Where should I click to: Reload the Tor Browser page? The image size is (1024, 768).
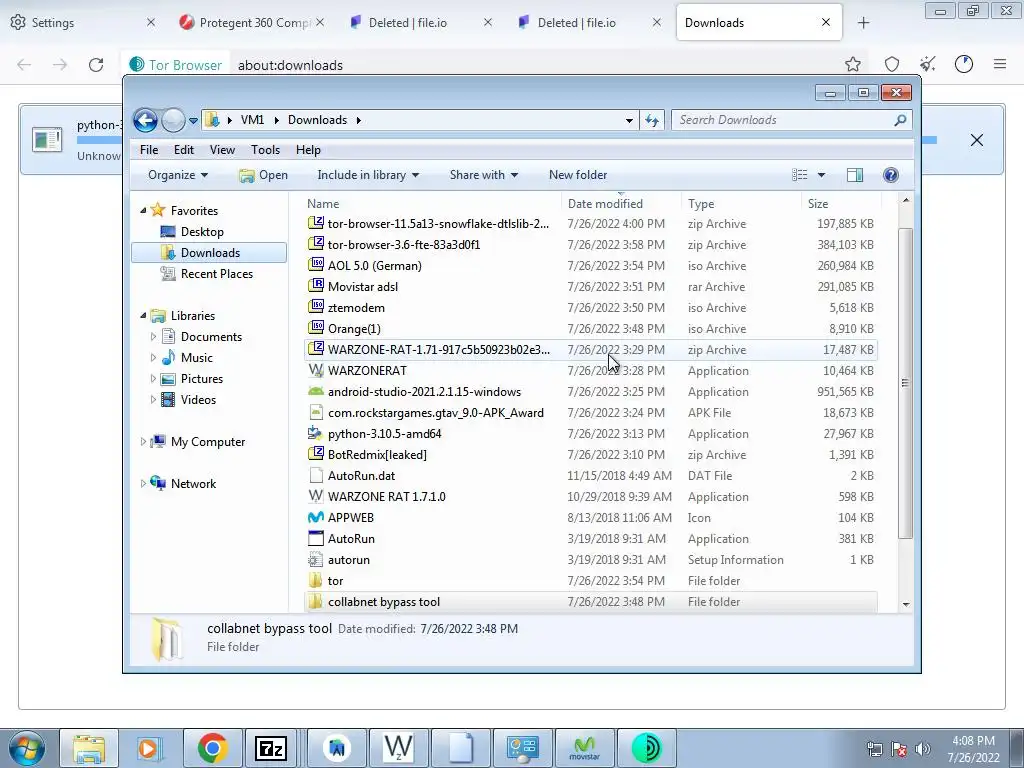coord(96,65)
